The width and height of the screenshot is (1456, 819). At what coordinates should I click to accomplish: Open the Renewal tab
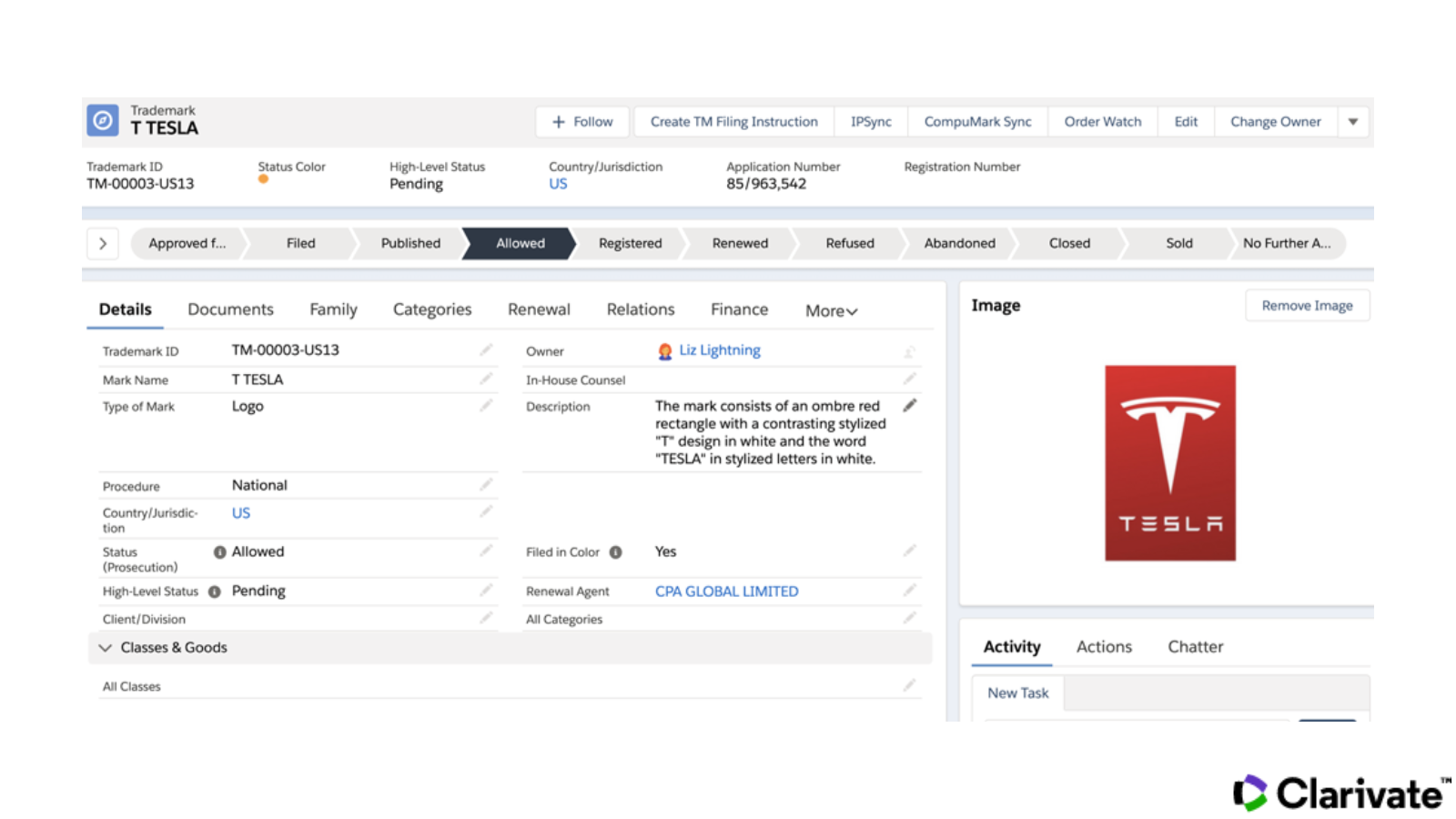point(539,309)
